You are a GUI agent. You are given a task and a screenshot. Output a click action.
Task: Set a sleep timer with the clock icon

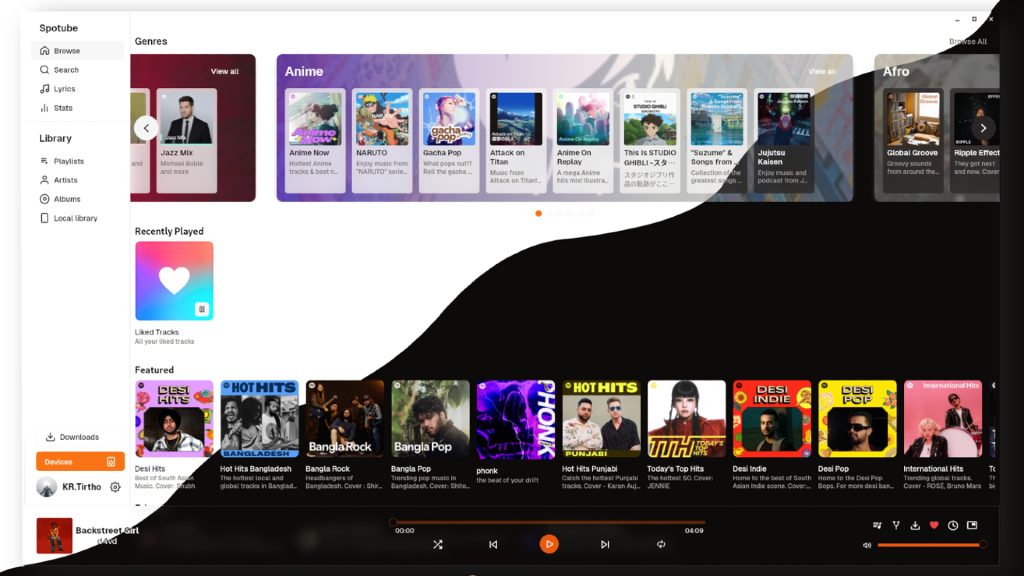(x=952, y=525)
